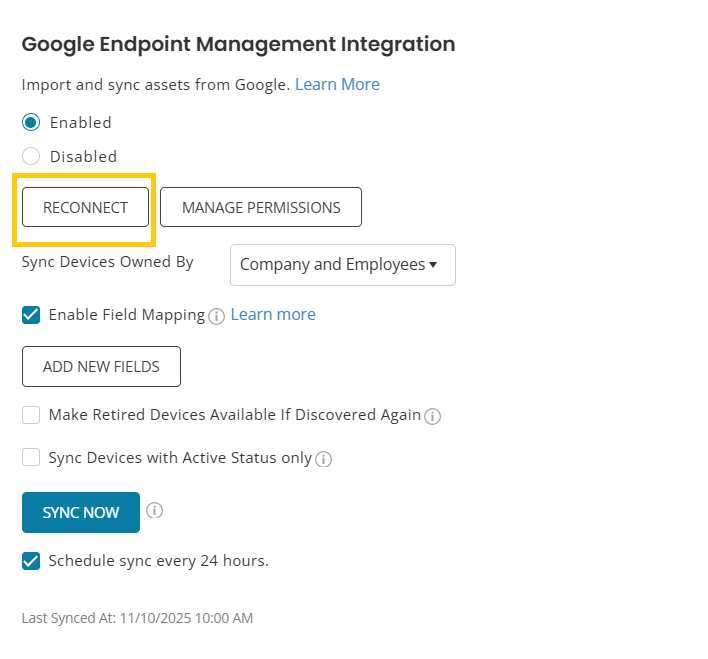Click info icon beside Active Status only option
This screenshot has width=708, height=659.
pyautogui.click(x=323, y=460)
